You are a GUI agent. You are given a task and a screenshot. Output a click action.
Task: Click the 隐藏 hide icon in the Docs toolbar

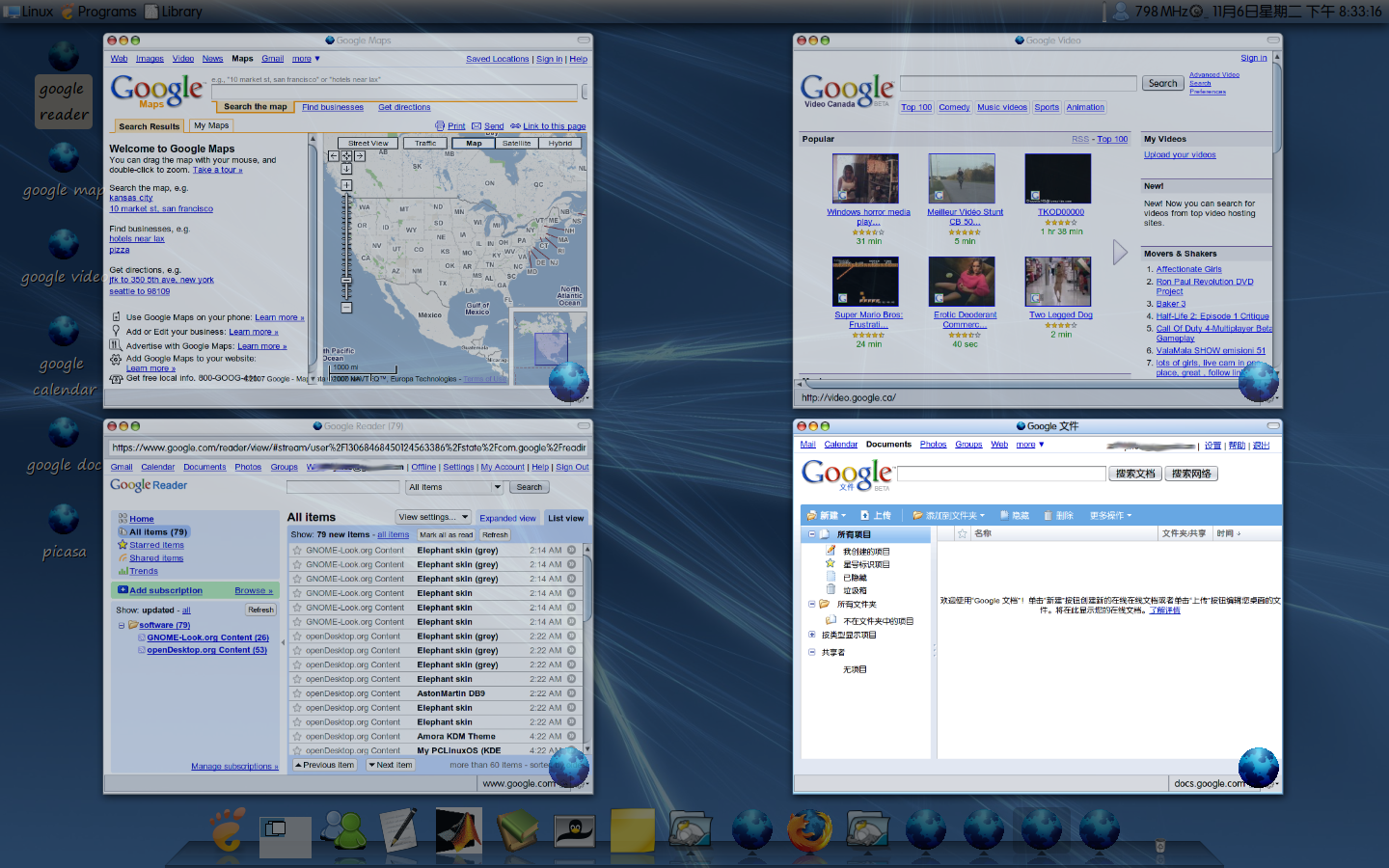(x=1004, y=515)
